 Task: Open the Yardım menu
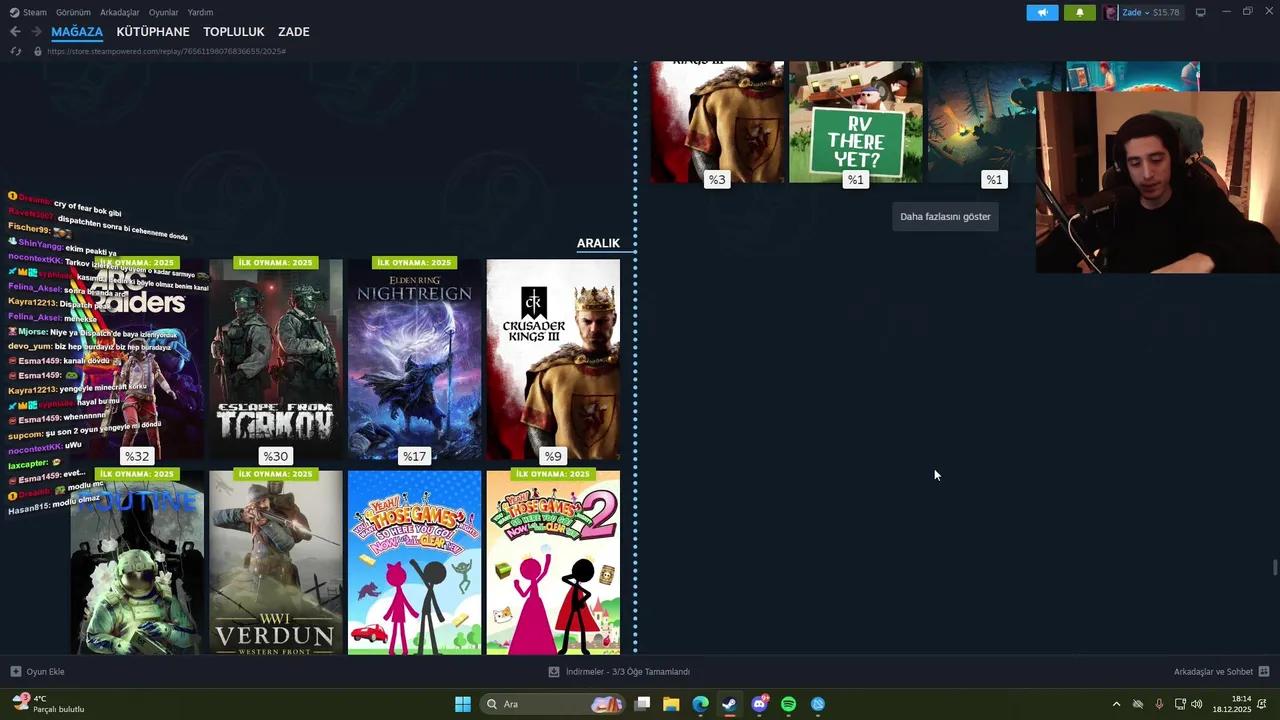(x=200, y=12)
